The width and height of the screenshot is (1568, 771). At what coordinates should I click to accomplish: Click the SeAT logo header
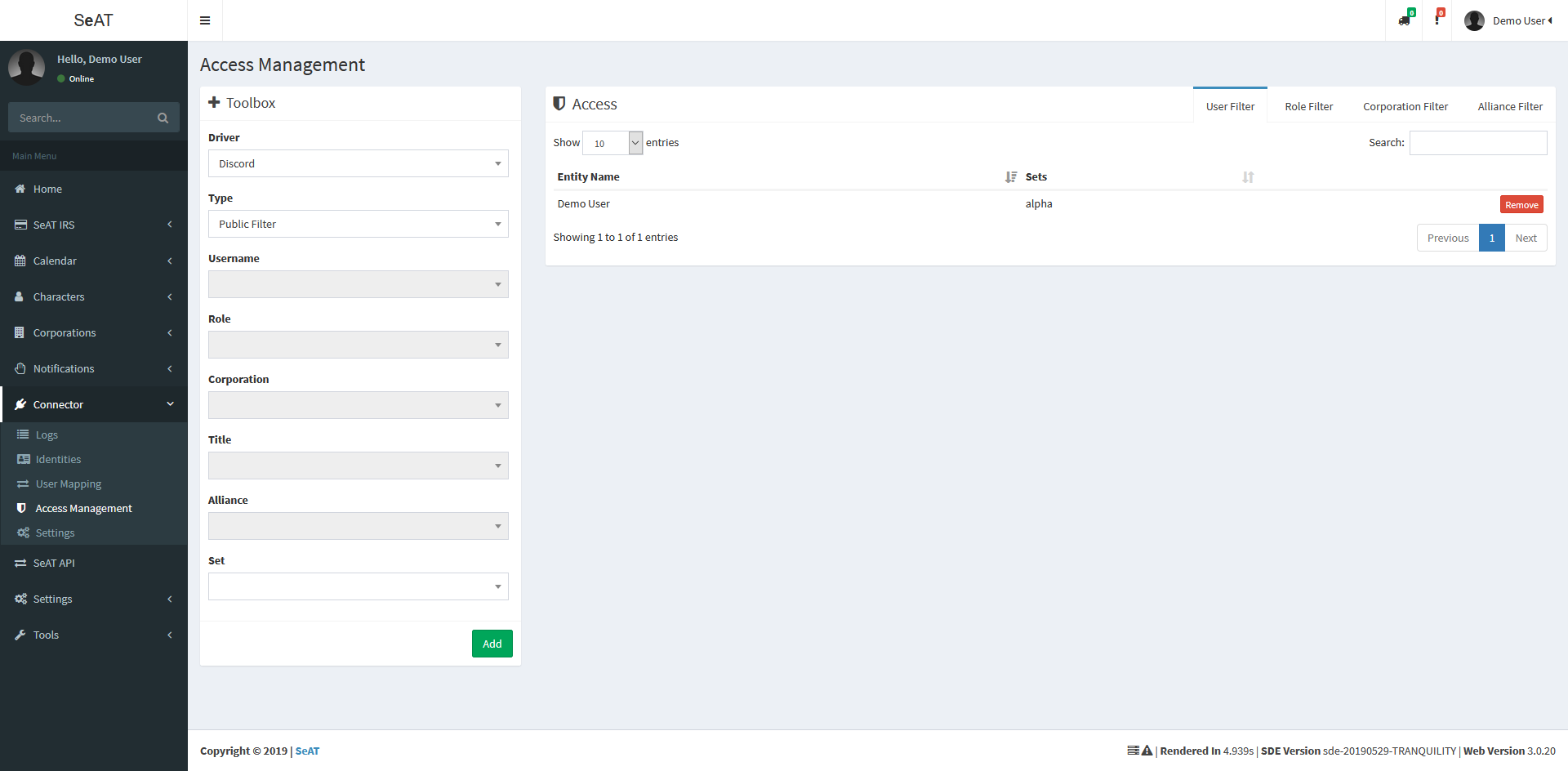tap(94, 20)
